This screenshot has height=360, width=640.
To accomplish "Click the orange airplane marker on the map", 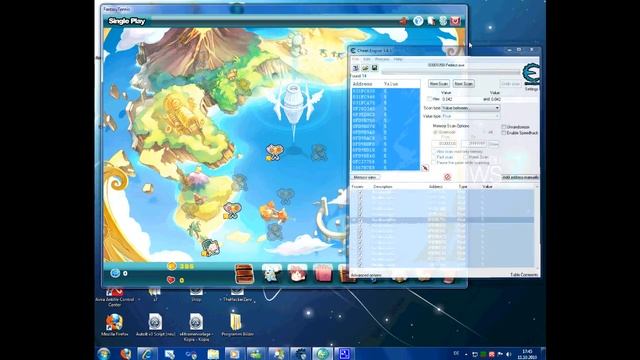I will point(273,213).
